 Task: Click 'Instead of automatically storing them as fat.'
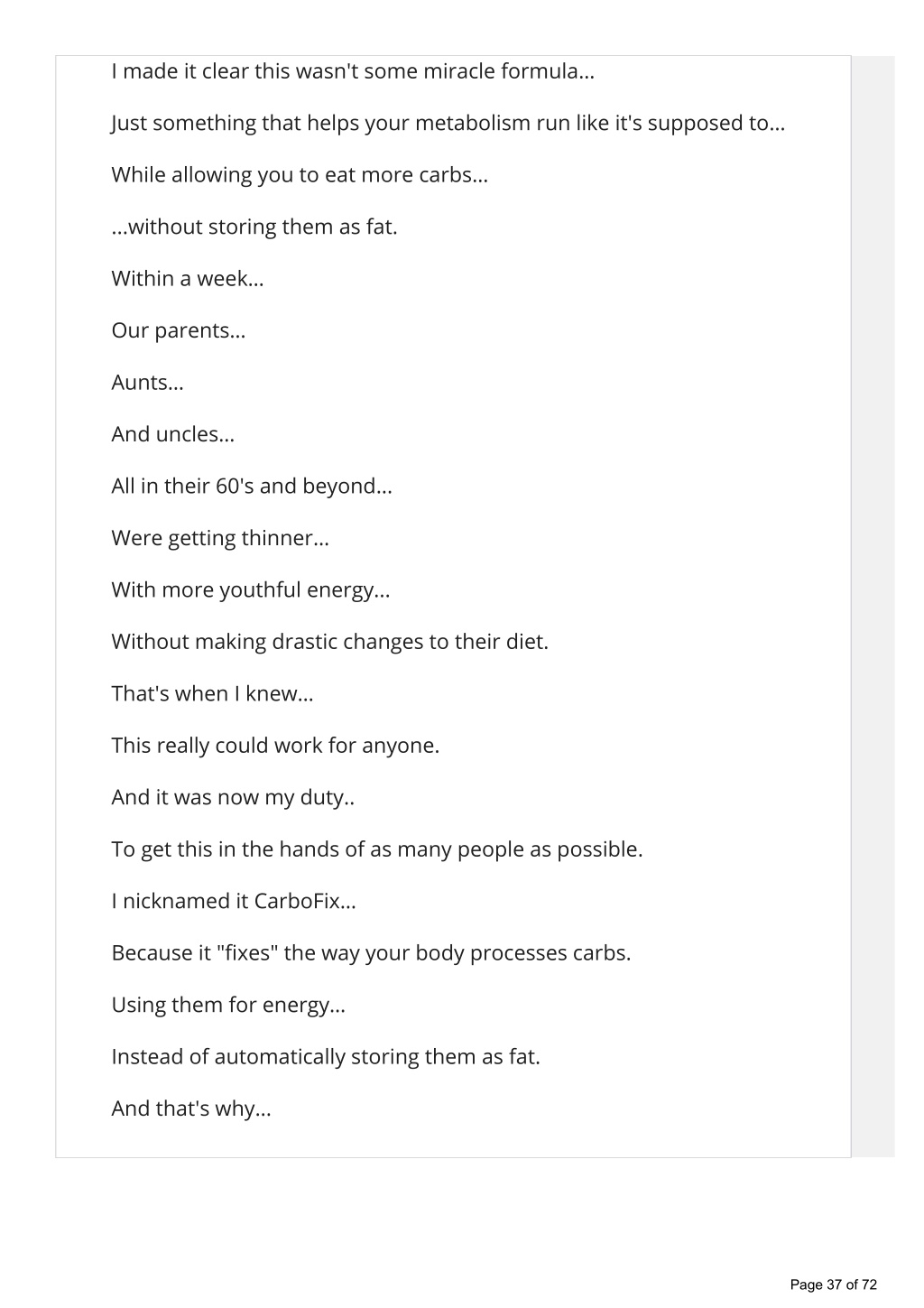326,1057
